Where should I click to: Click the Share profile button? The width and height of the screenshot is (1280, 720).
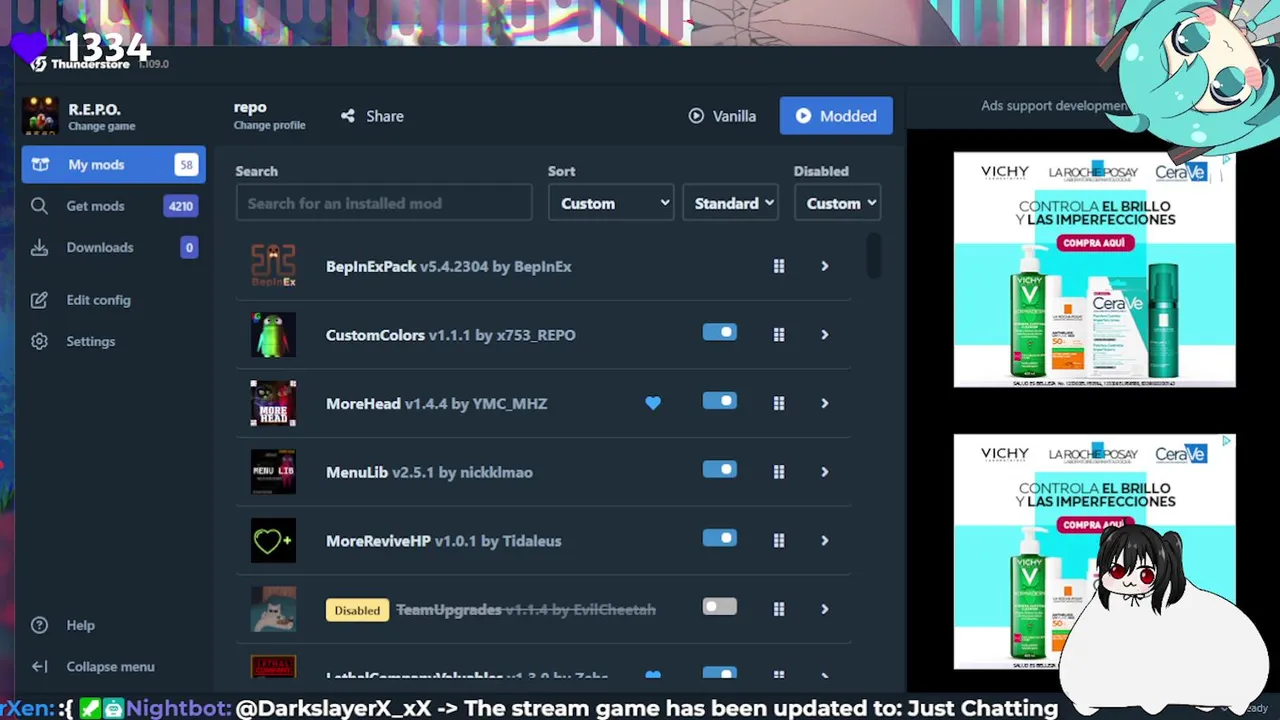pyautogui.click(x=372, y=116)
